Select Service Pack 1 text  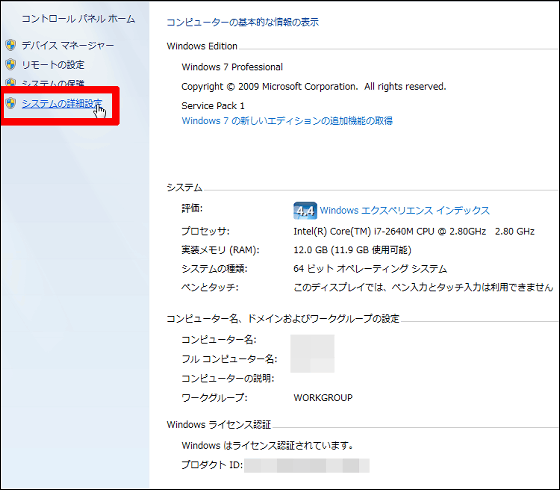[x=213, y=106]
